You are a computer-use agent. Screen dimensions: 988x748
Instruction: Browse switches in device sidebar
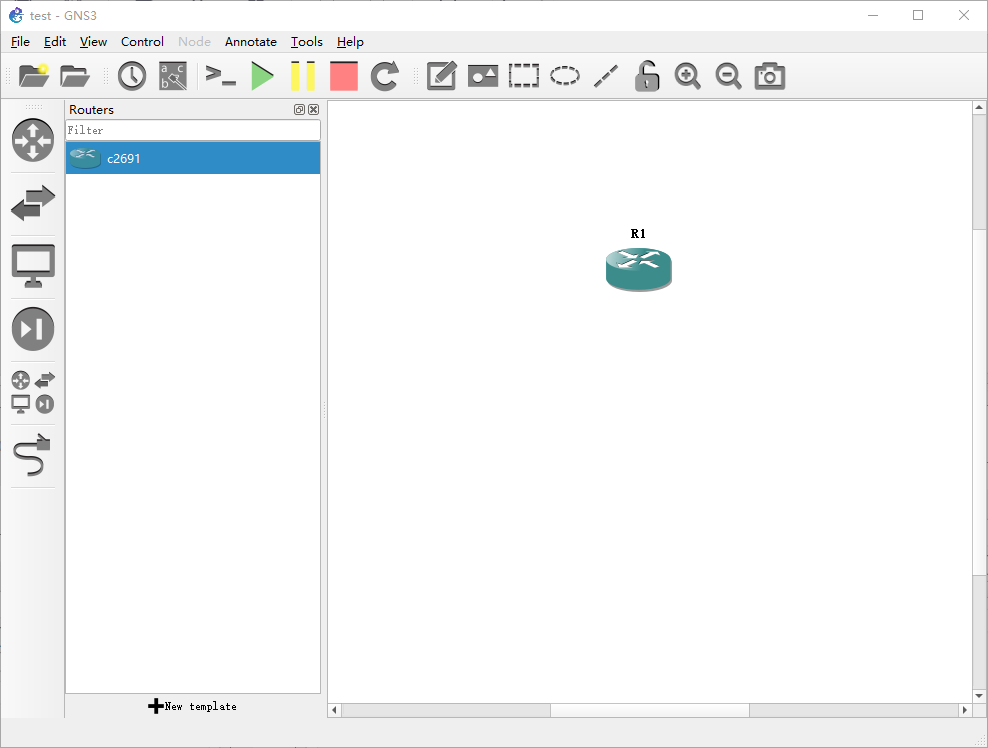click(x=33, y=203)
